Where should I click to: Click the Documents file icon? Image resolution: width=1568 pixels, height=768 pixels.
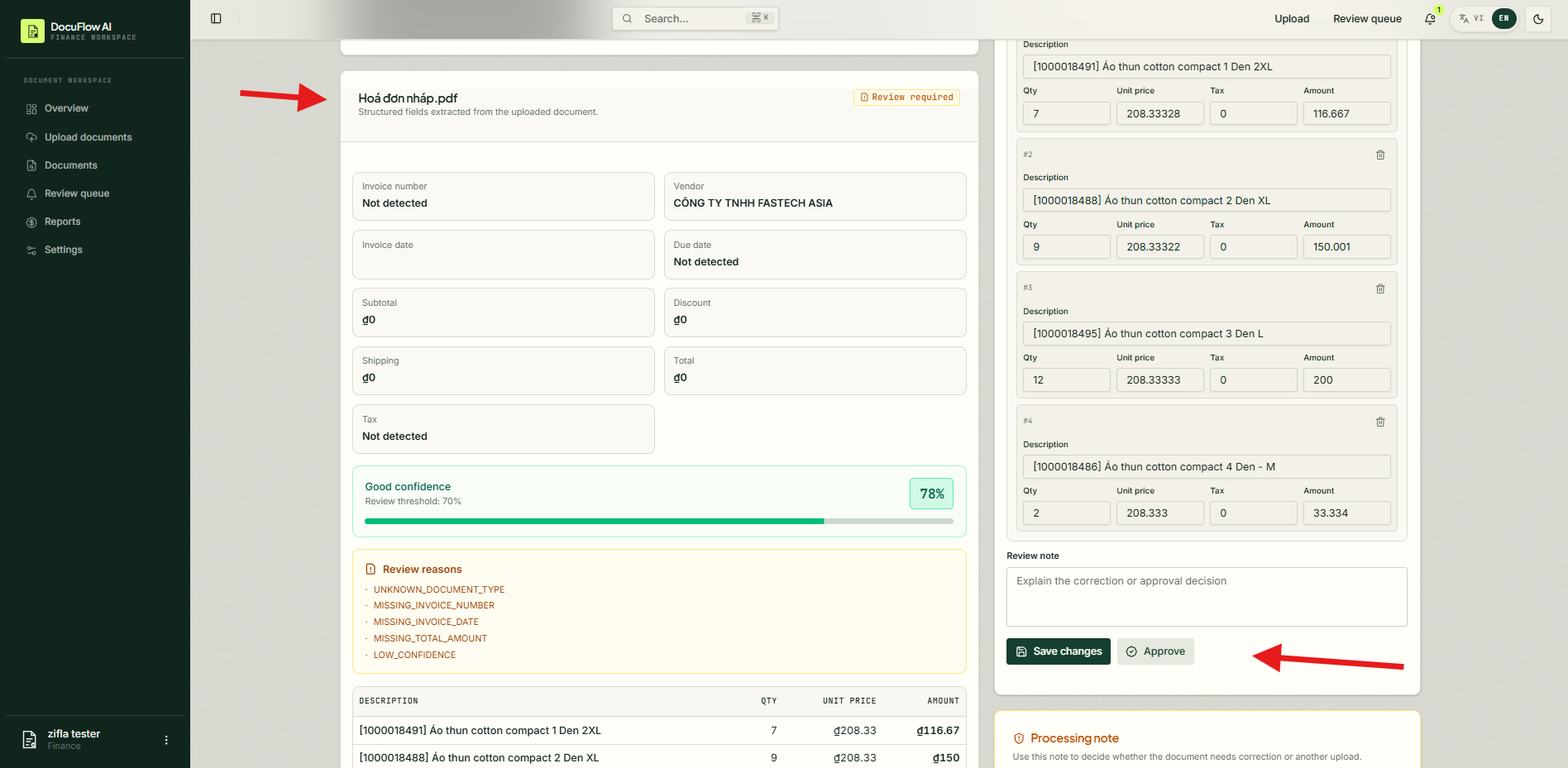(31, 165)
